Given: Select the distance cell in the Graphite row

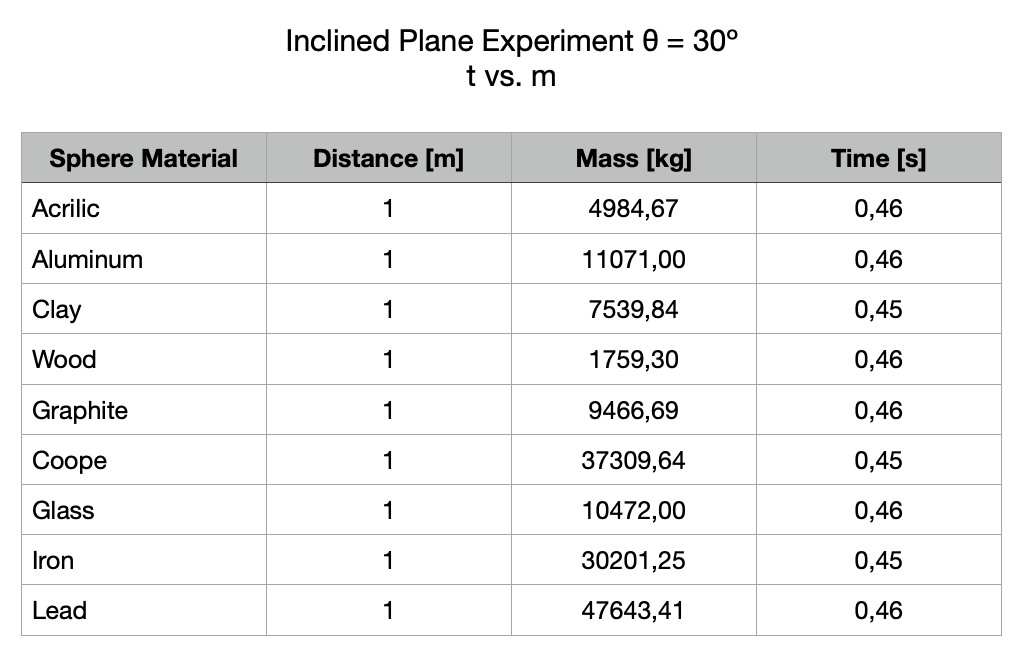Looking at the screenshot, I should (x=388, y=411).
